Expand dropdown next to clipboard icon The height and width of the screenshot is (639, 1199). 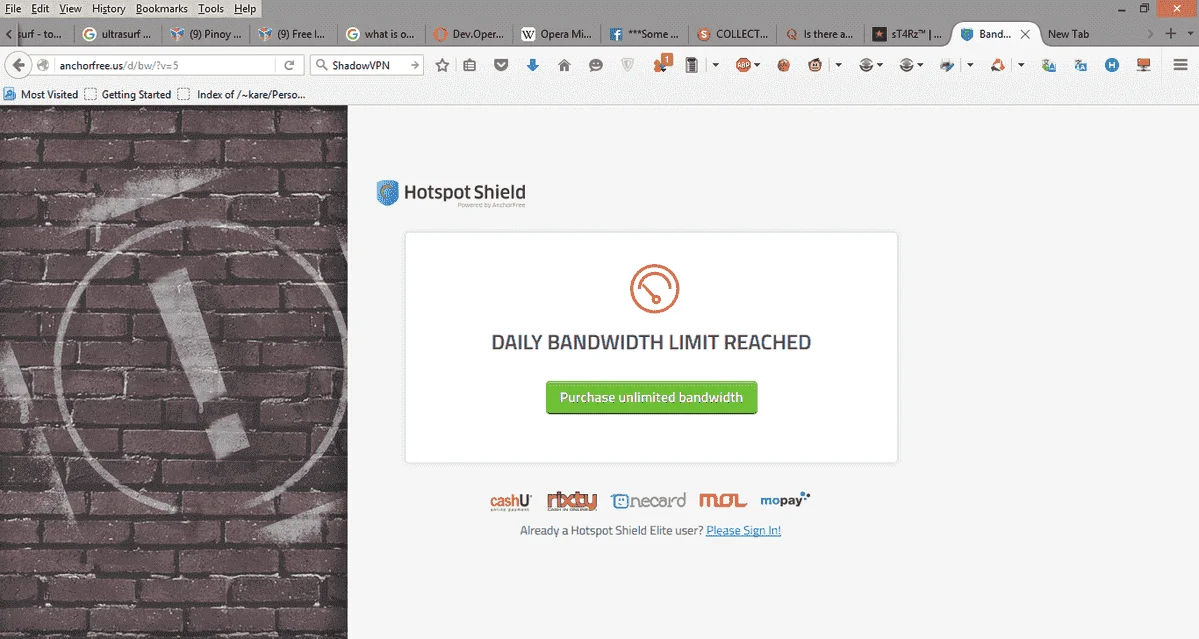pyautogui.click(x=716, y=66)
